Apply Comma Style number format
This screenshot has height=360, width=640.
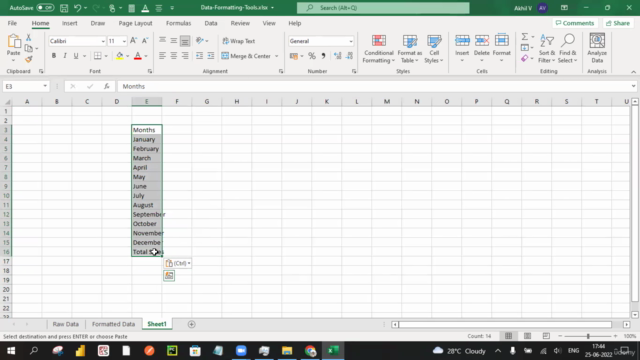click(323, 56)
